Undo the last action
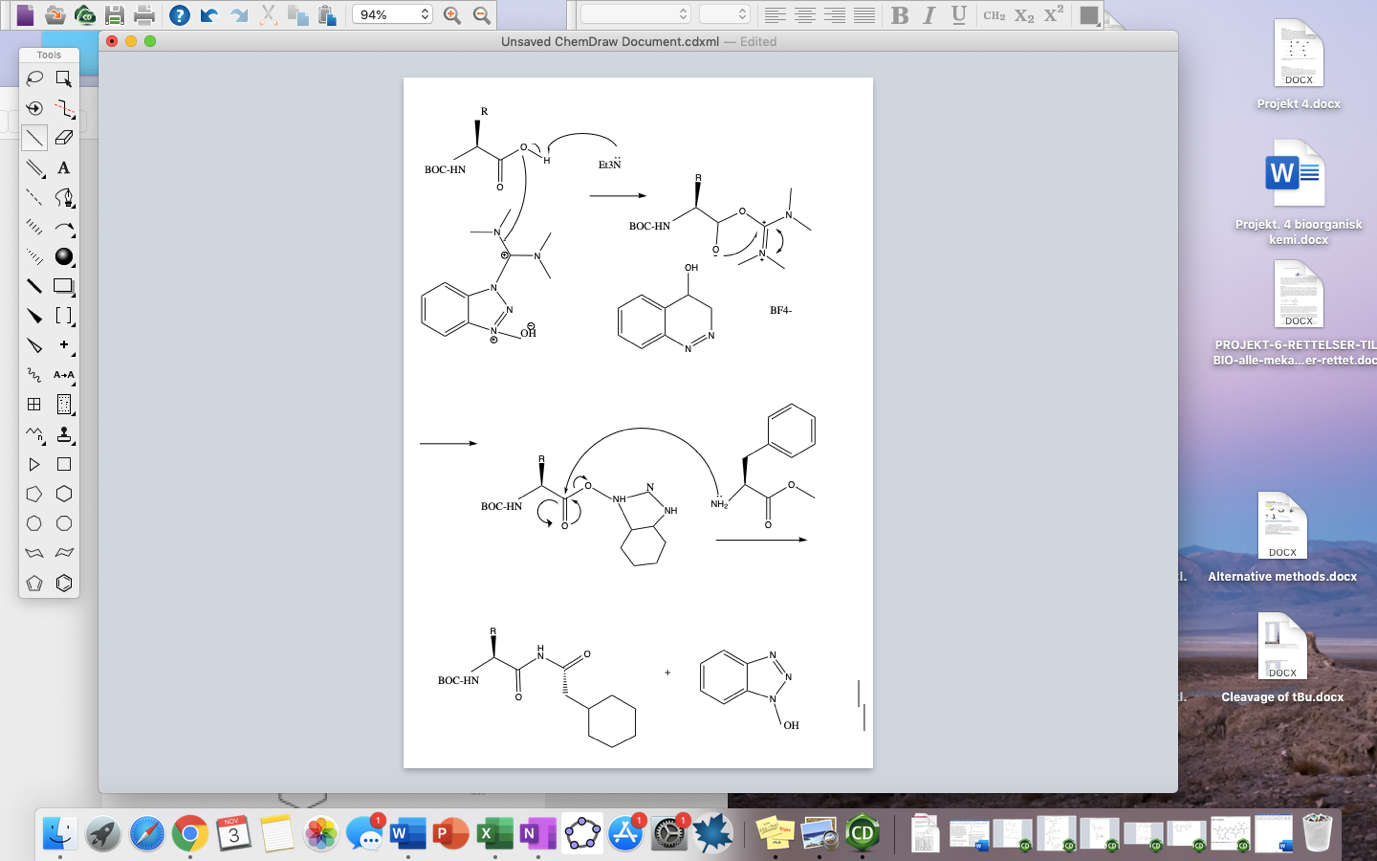Viewport: 1377px width, 861px height. click(209, 15)
